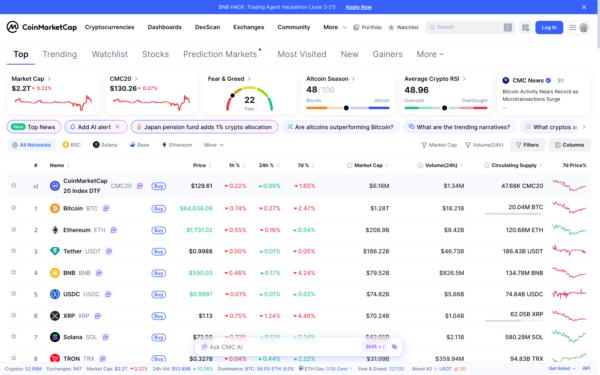Image resolution: width=600 pixels, height=375 pixels.
Task: Open the Portfolio link icon
Action: (356, 28)
